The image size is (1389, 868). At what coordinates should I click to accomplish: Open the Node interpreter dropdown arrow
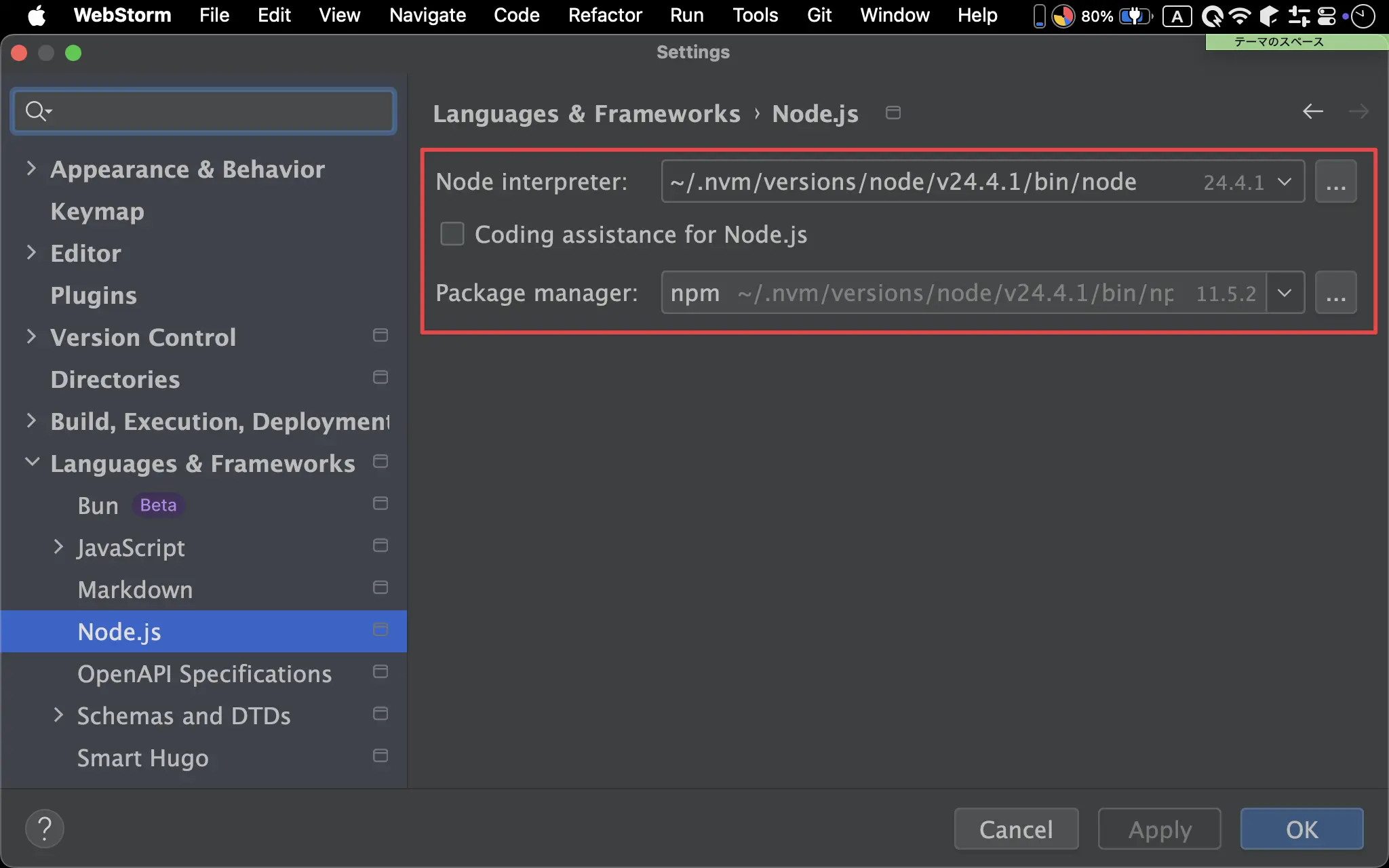click(x=1285, y=181)
